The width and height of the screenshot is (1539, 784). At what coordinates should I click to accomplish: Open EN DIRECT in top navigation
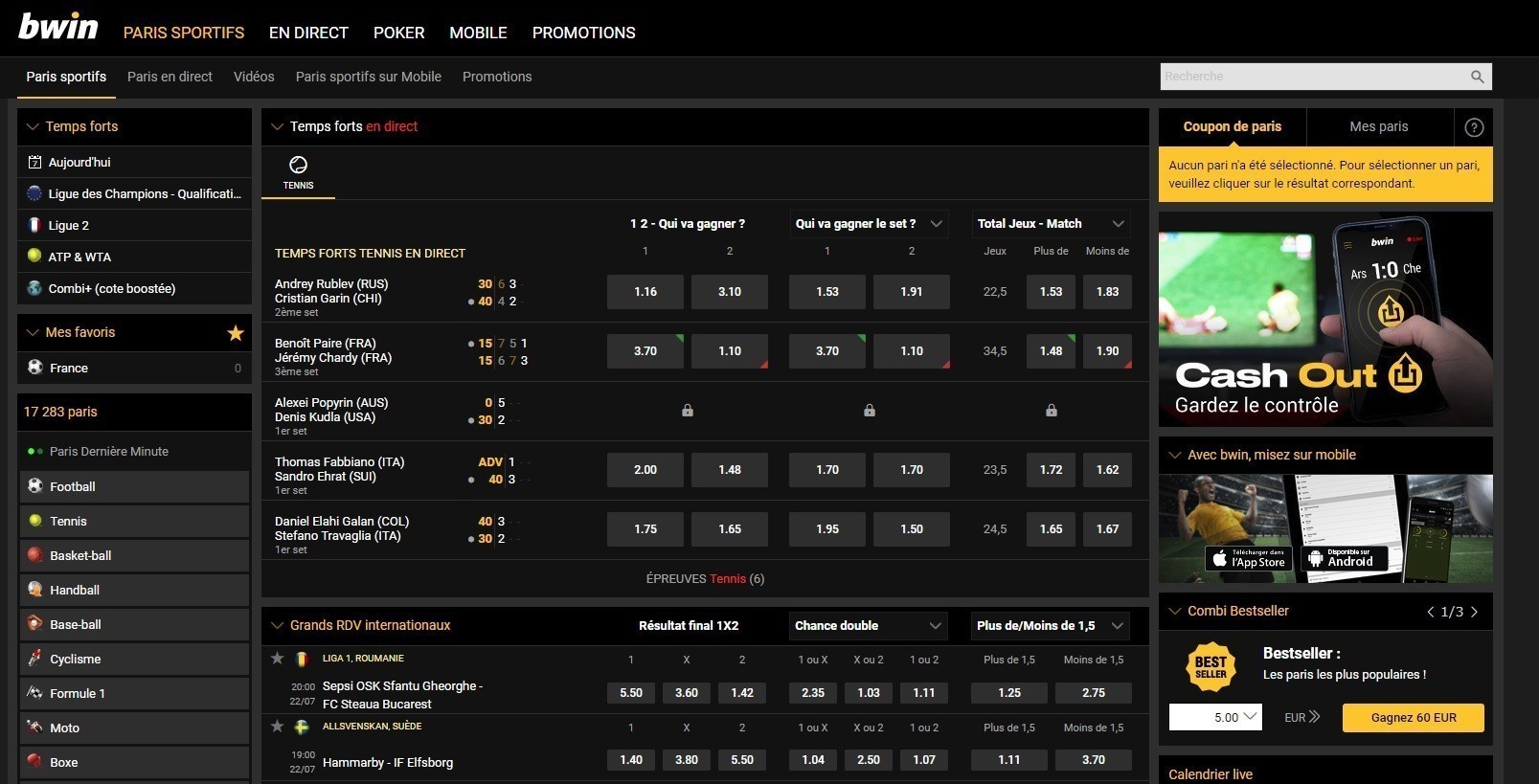(x=308, y=33)
